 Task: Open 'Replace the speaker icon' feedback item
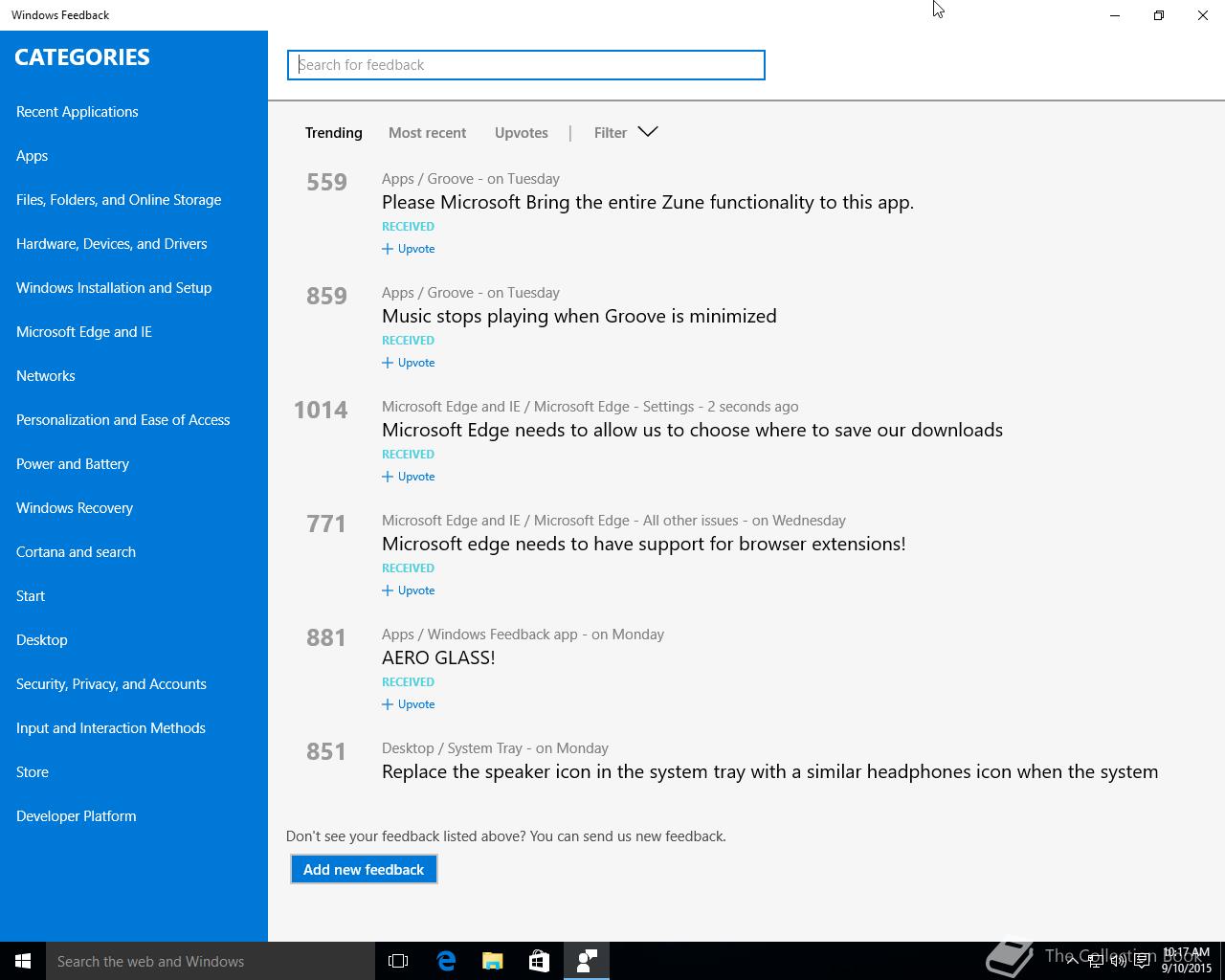coord(769,771)
